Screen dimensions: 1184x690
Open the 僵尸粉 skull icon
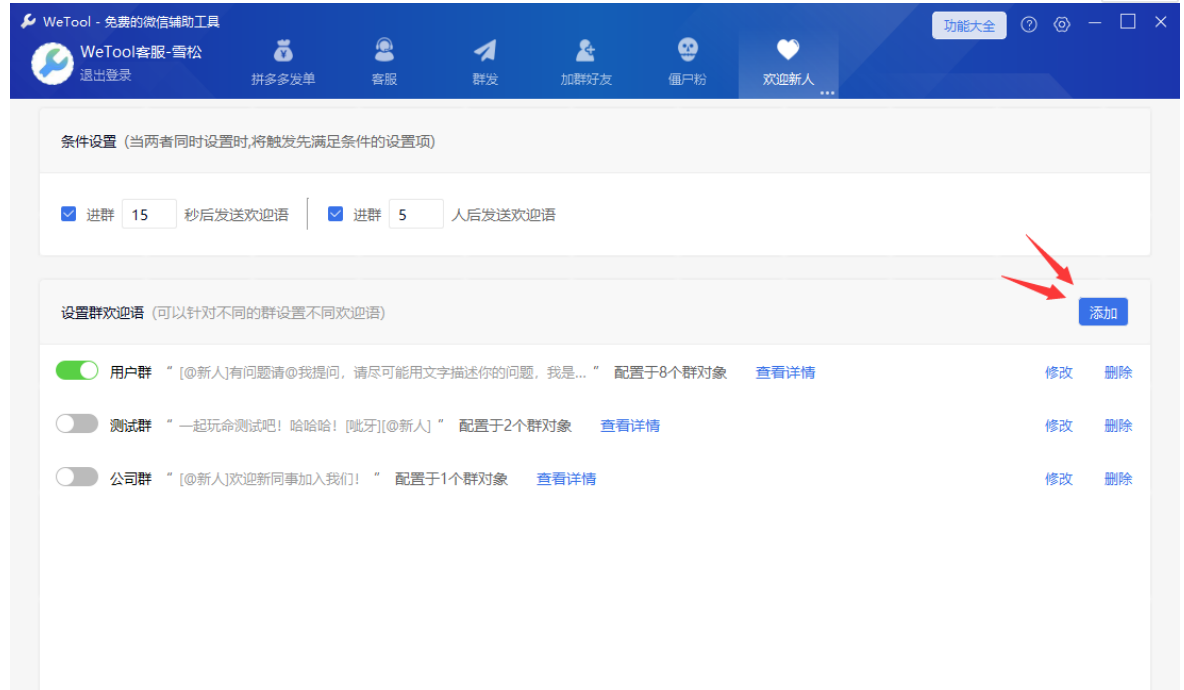(x=687, y=50)
